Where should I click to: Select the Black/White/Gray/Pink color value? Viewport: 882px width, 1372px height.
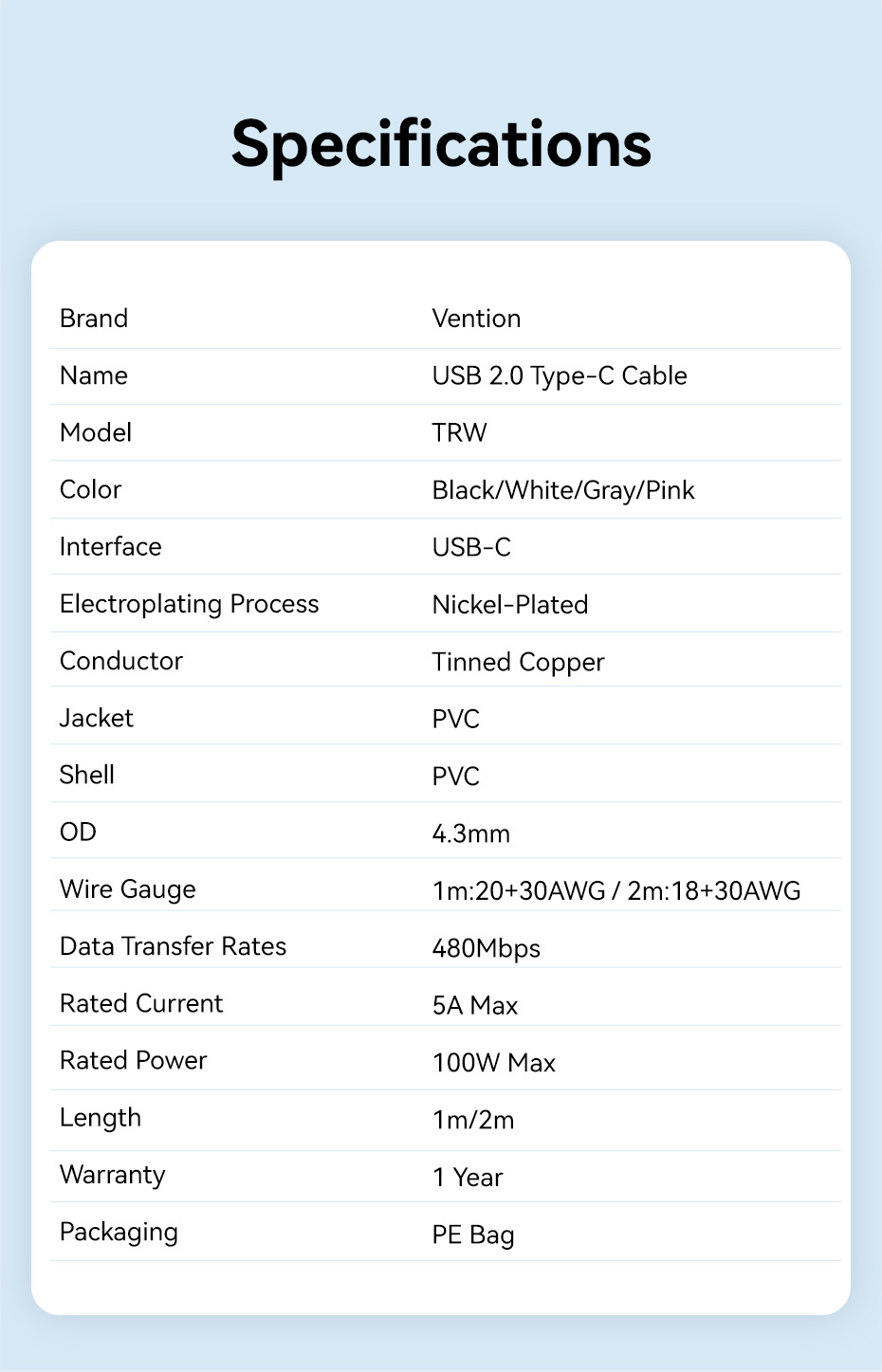tap(563, 490)
